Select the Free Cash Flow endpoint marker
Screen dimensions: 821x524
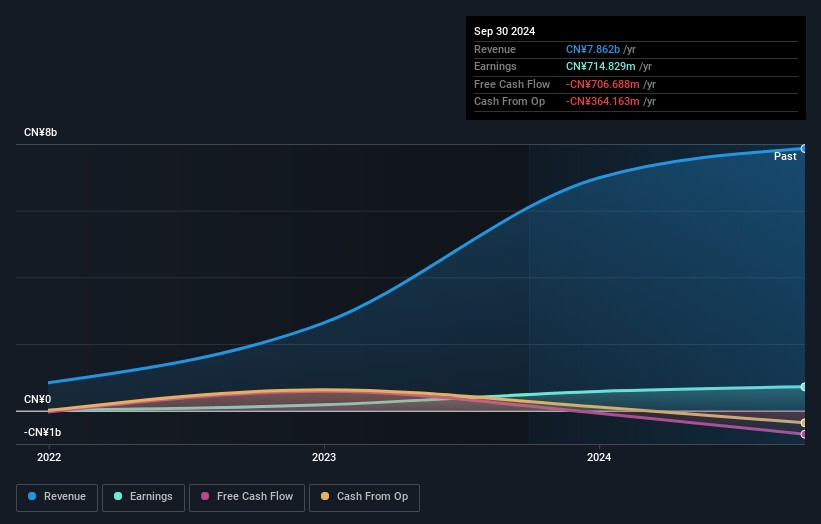point(803,434)
